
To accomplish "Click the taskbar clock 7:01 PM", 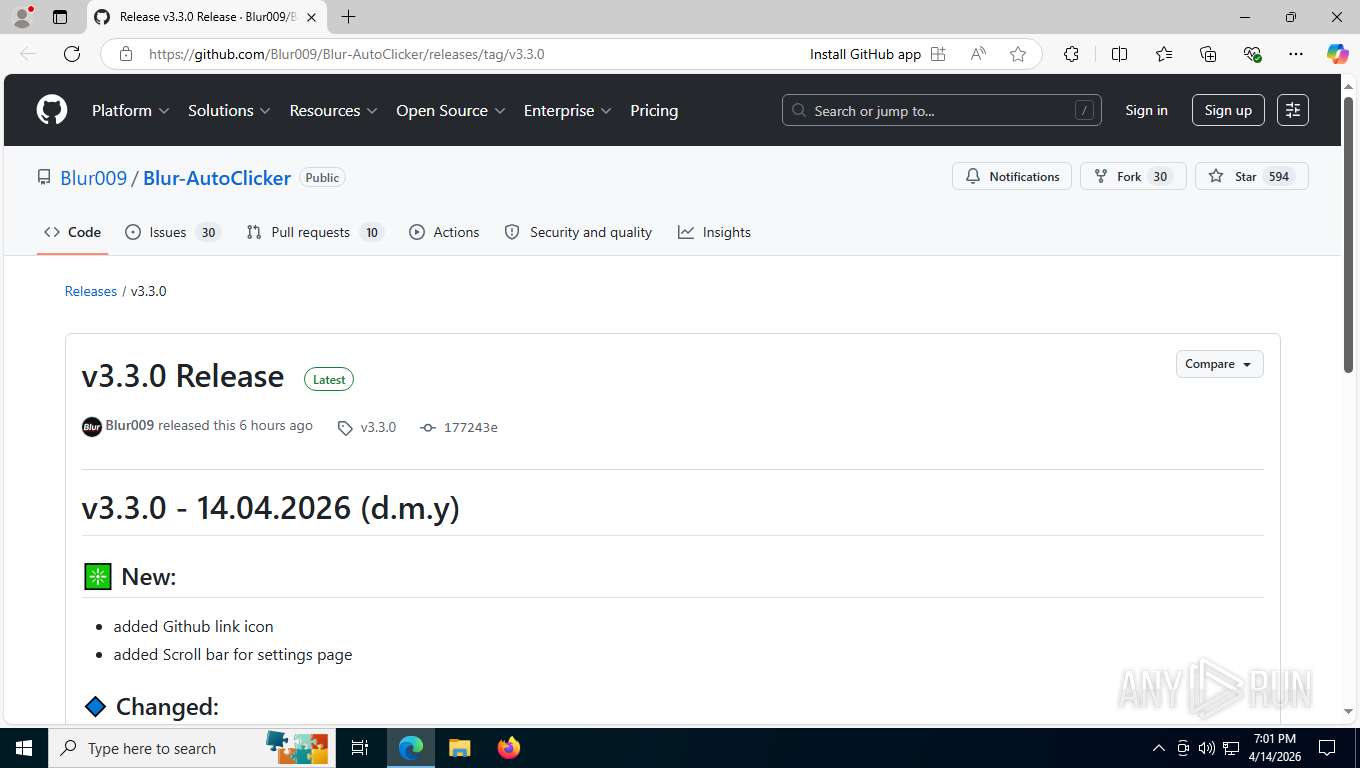I will (1274, 748).
